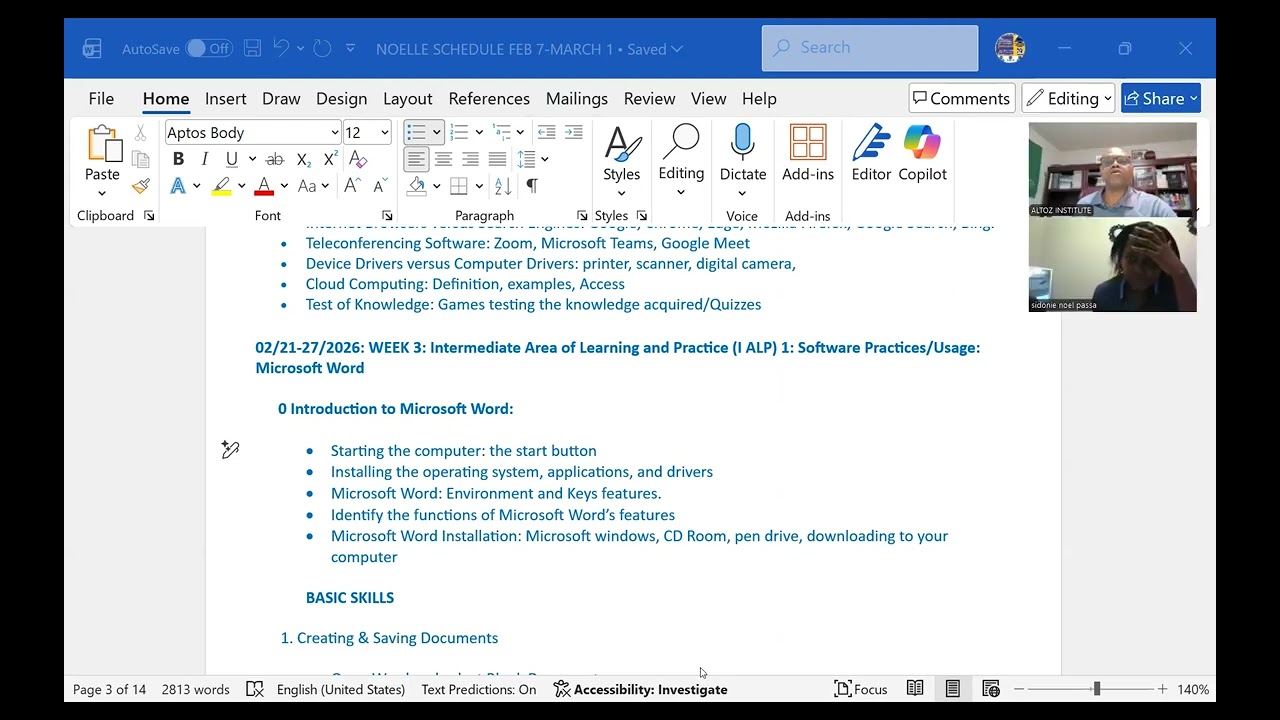The image size is (1280, 720).
Task: Click the Save icon in title bar
Action: (252, 48)
